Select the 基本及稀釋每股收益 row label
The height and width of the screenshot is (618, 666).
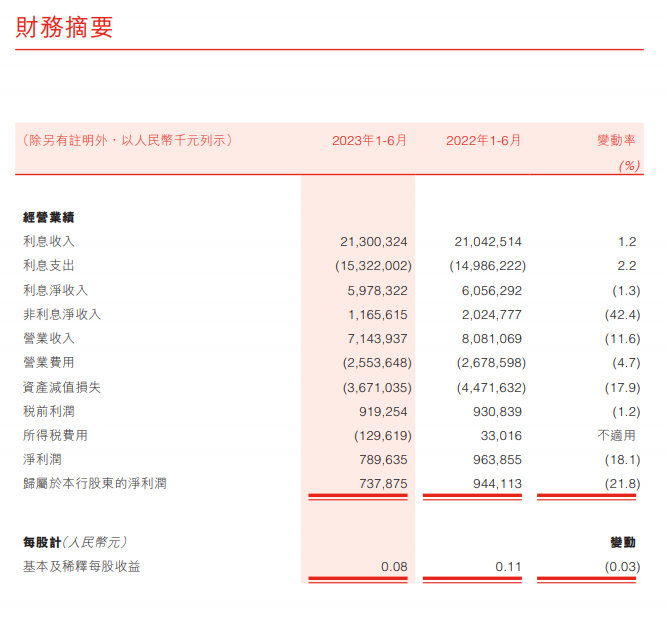pyautogui.click(x=82, y=567)
